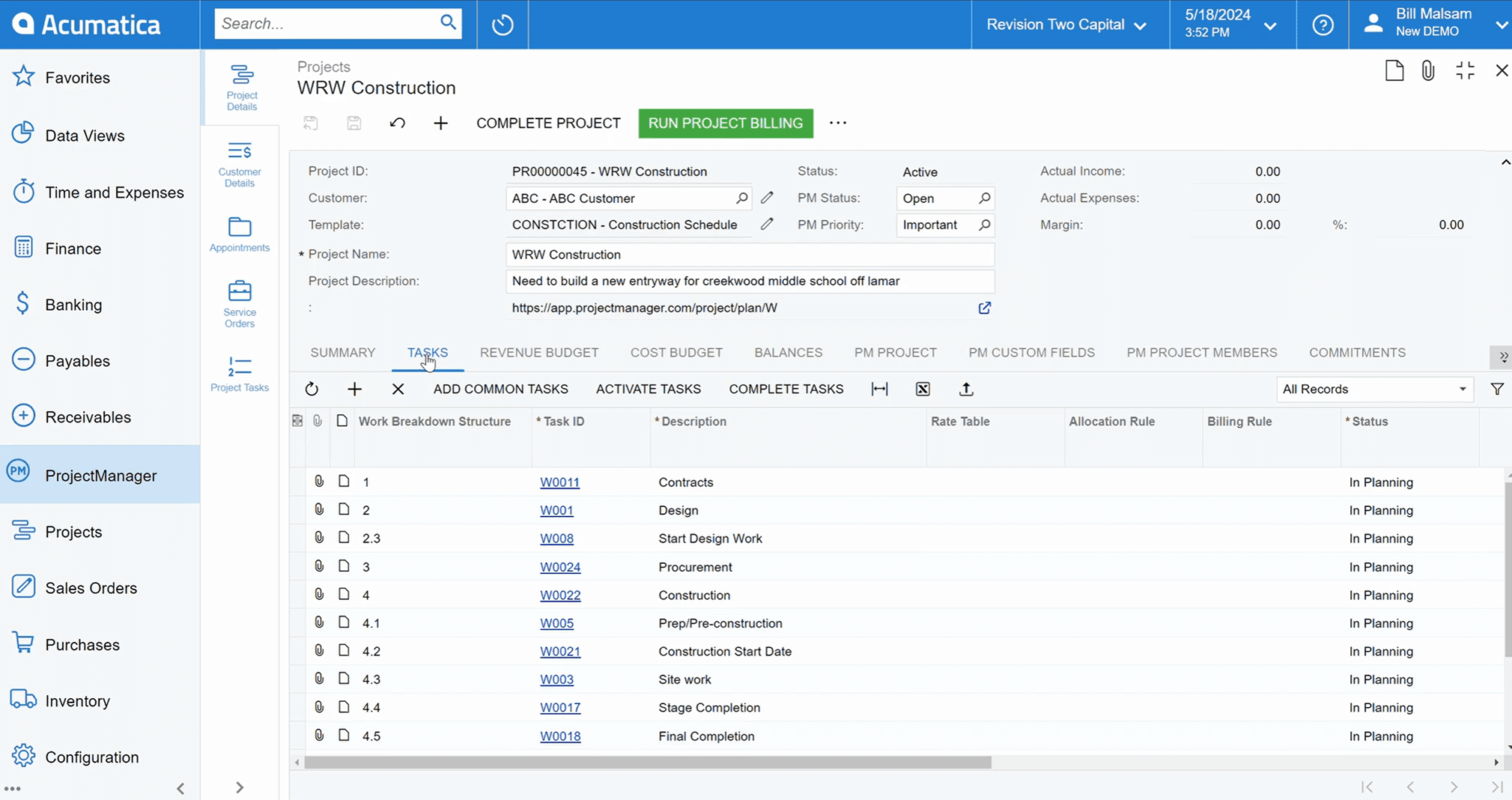This screenshot has height=800, width=1512.
Task: Open the grid filter settings
Action: [1497, 389]
